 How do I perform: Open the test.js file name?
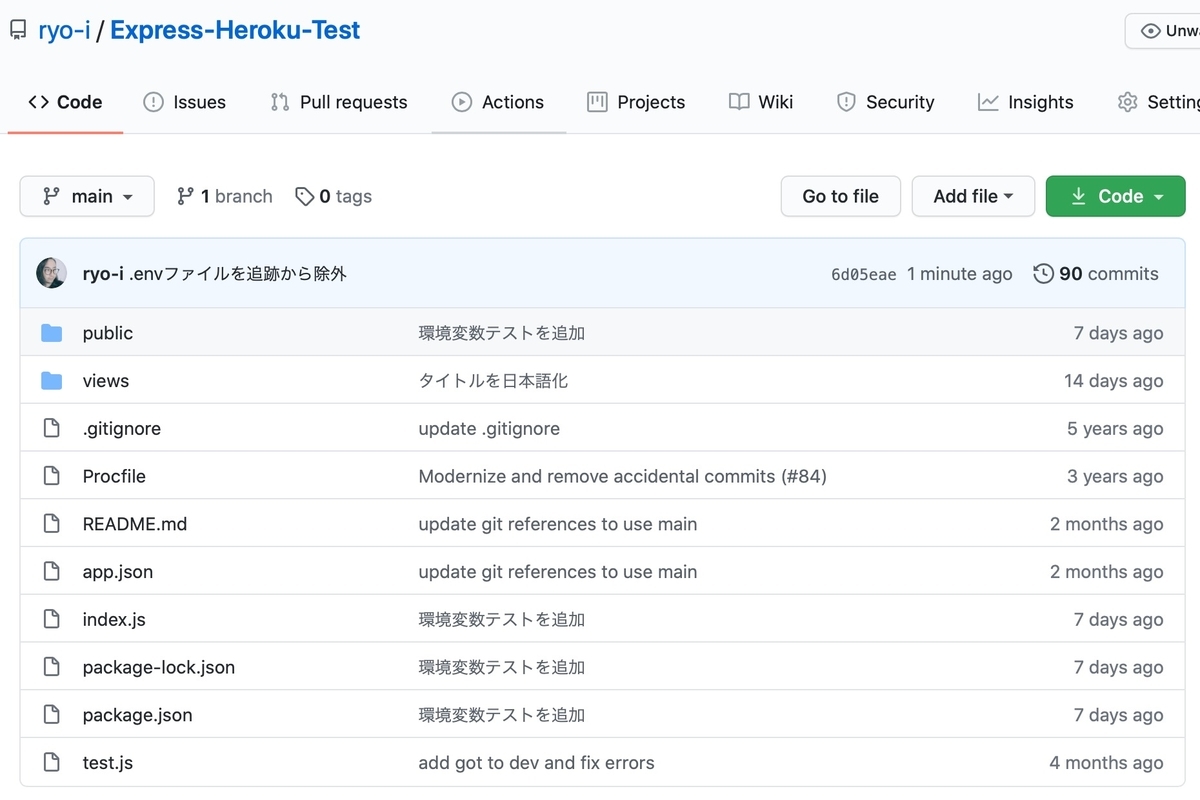pos(108,762)
